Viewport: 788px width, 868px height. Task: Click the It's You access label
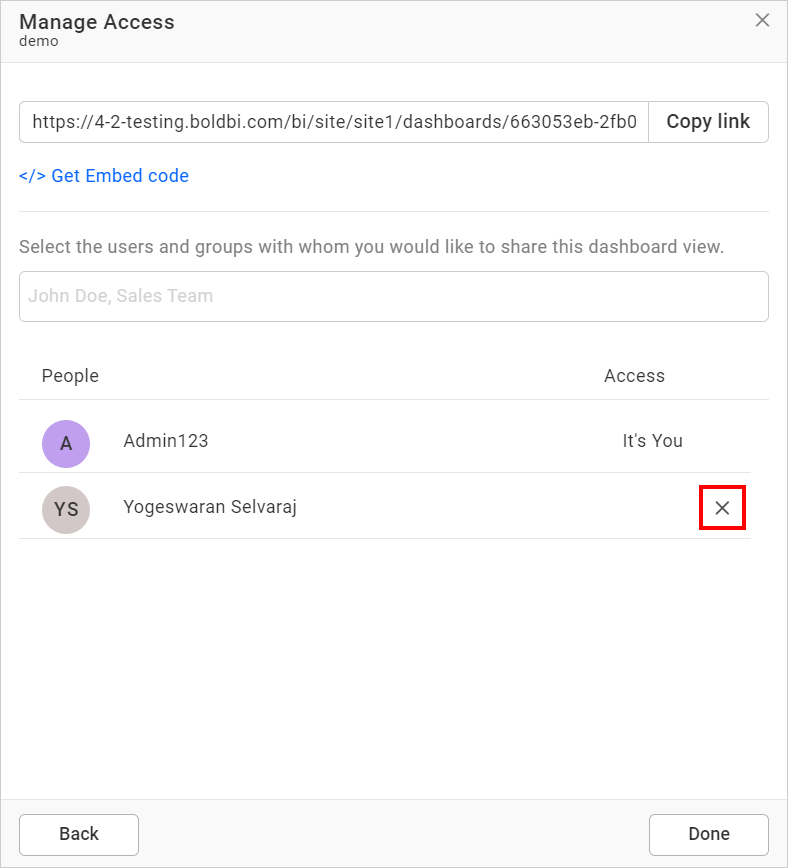click(x=652, y=441)
